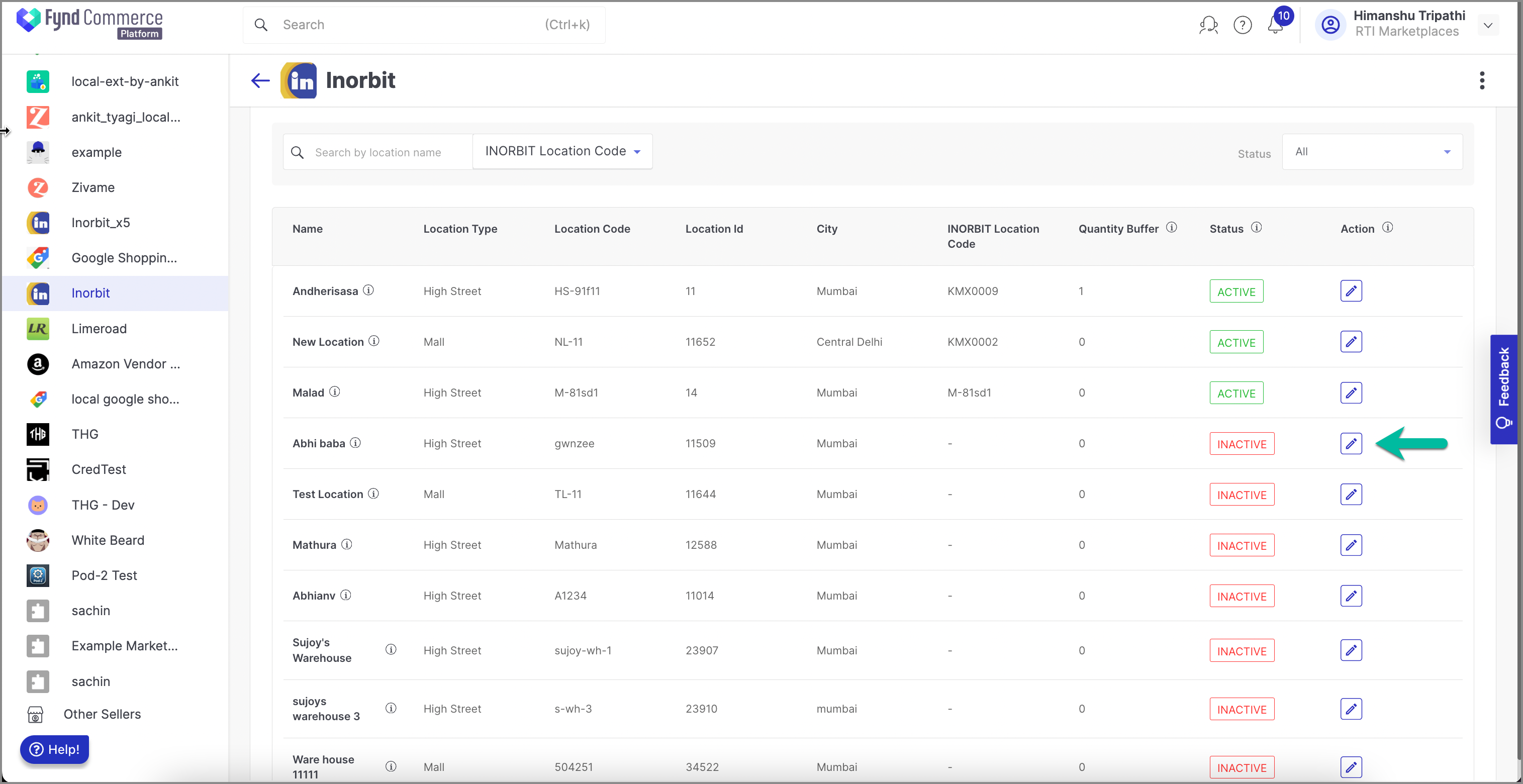The width and height of the screenshot is (1523, 784).
Task: Edit the Andherisasa location
Action: tap(1351, 291)
